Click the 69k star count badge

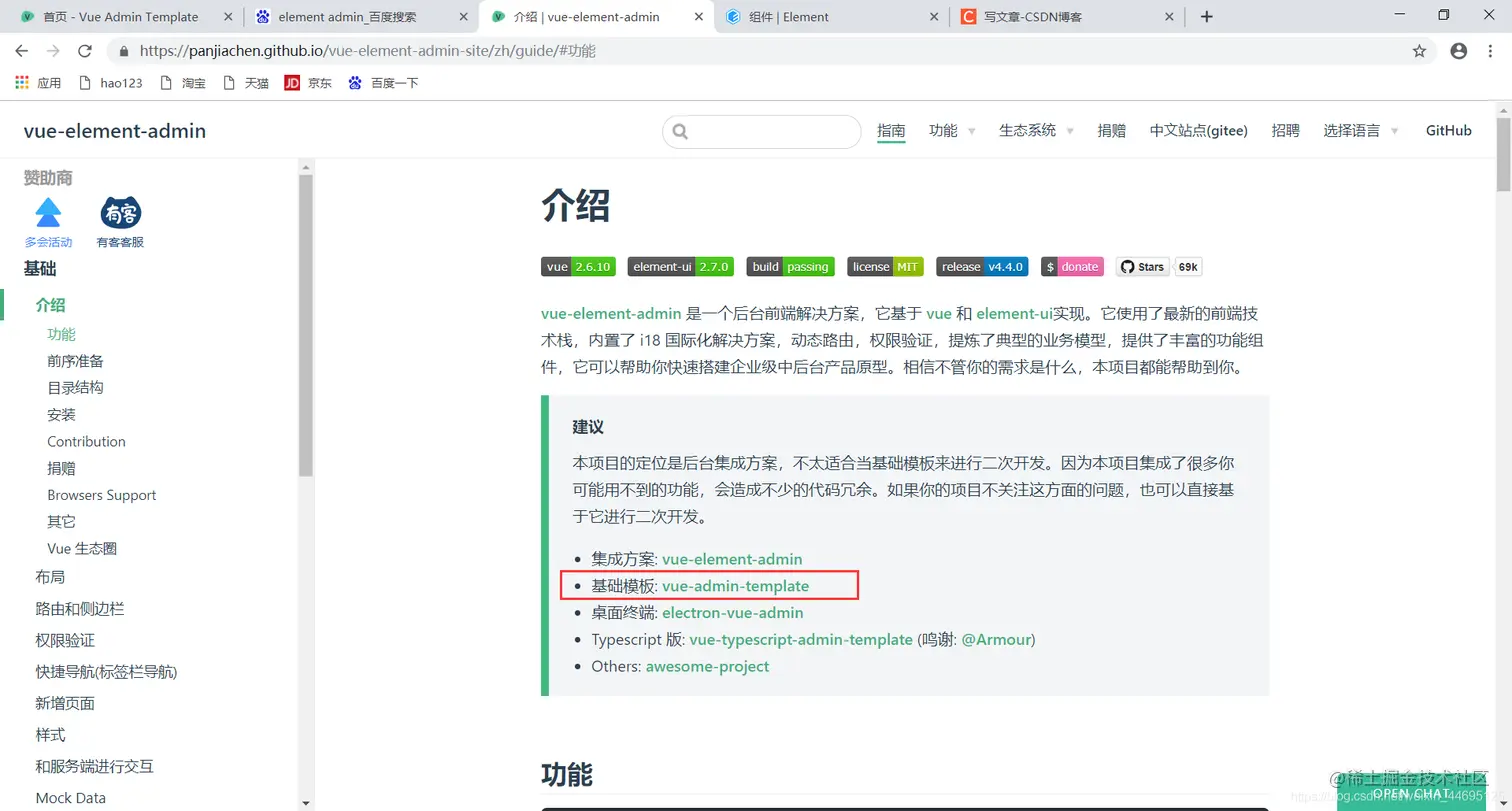click(1188, 267)
